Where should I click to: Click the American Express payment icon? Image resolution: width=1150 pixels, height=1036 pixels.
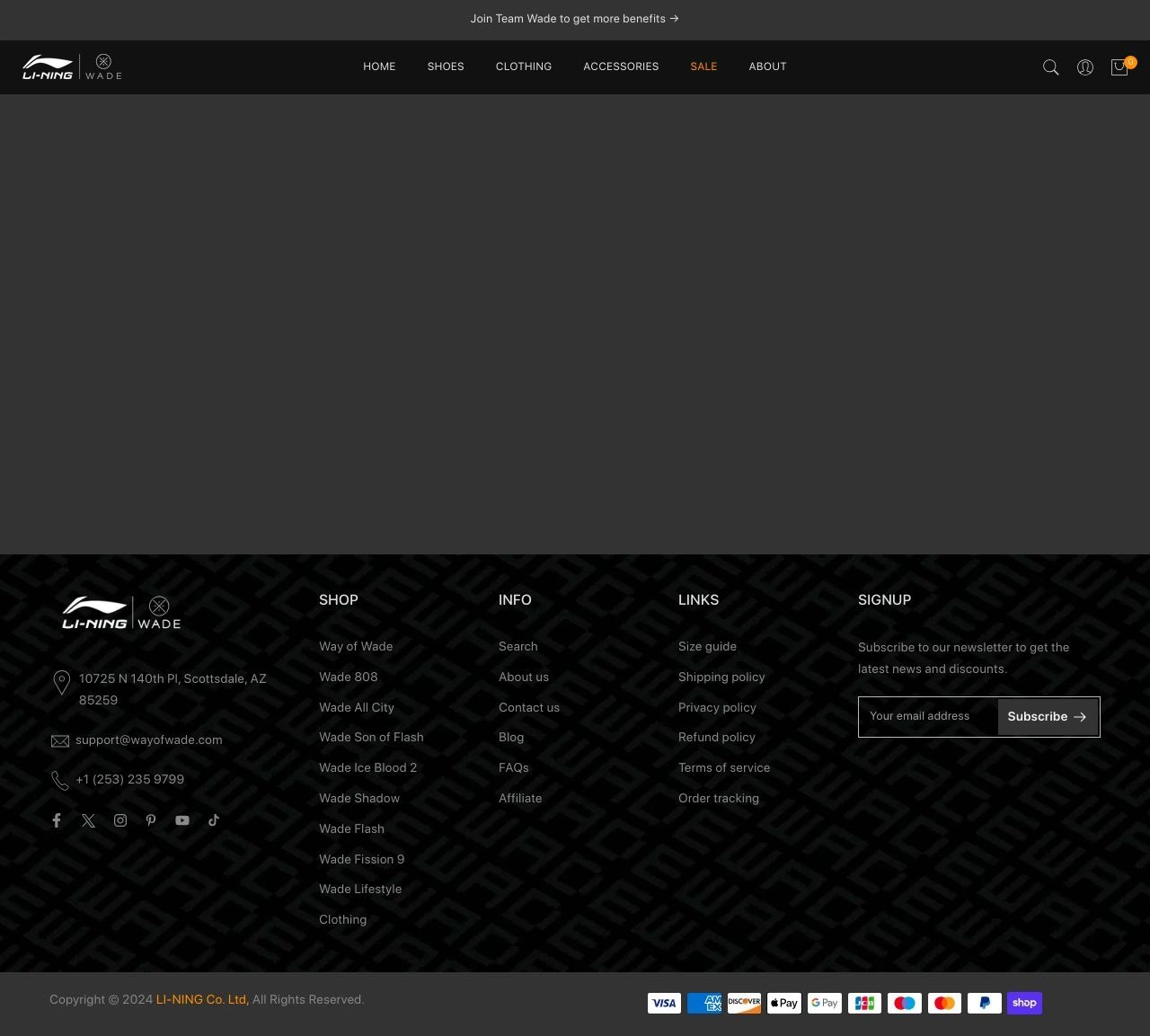tap(704, 1003)
